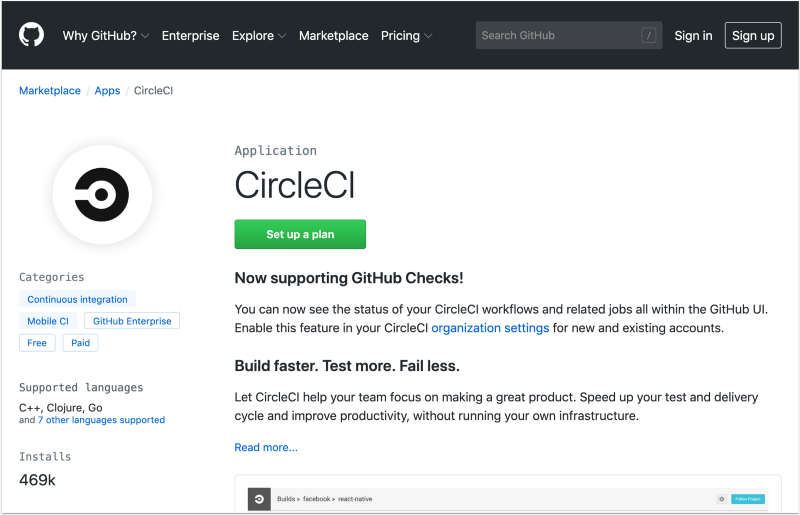Open the Explore dropdown menu
The width and height of the screenshot is (800, 515).
pos(258,35)
